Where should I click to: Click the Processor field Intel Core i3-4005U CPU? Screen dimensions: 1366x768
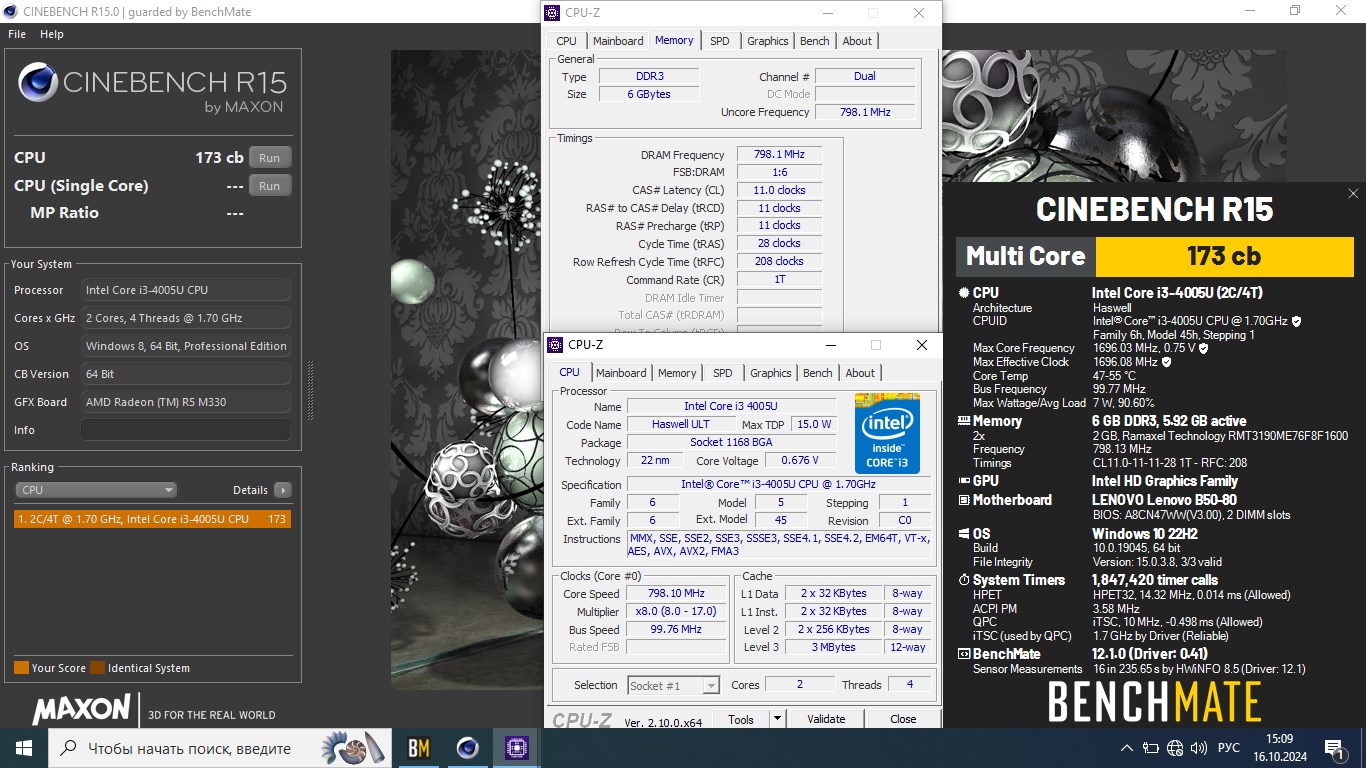click(x=186, y=290)
